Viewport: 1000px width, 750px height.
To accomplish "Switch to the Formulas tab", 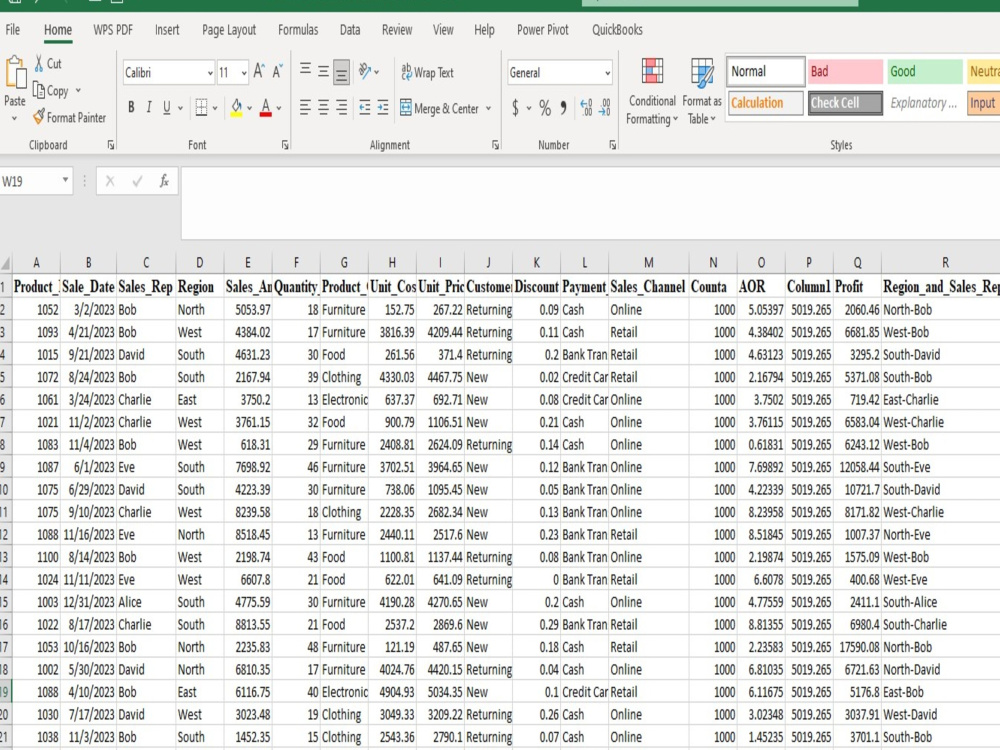I will 298,30.
